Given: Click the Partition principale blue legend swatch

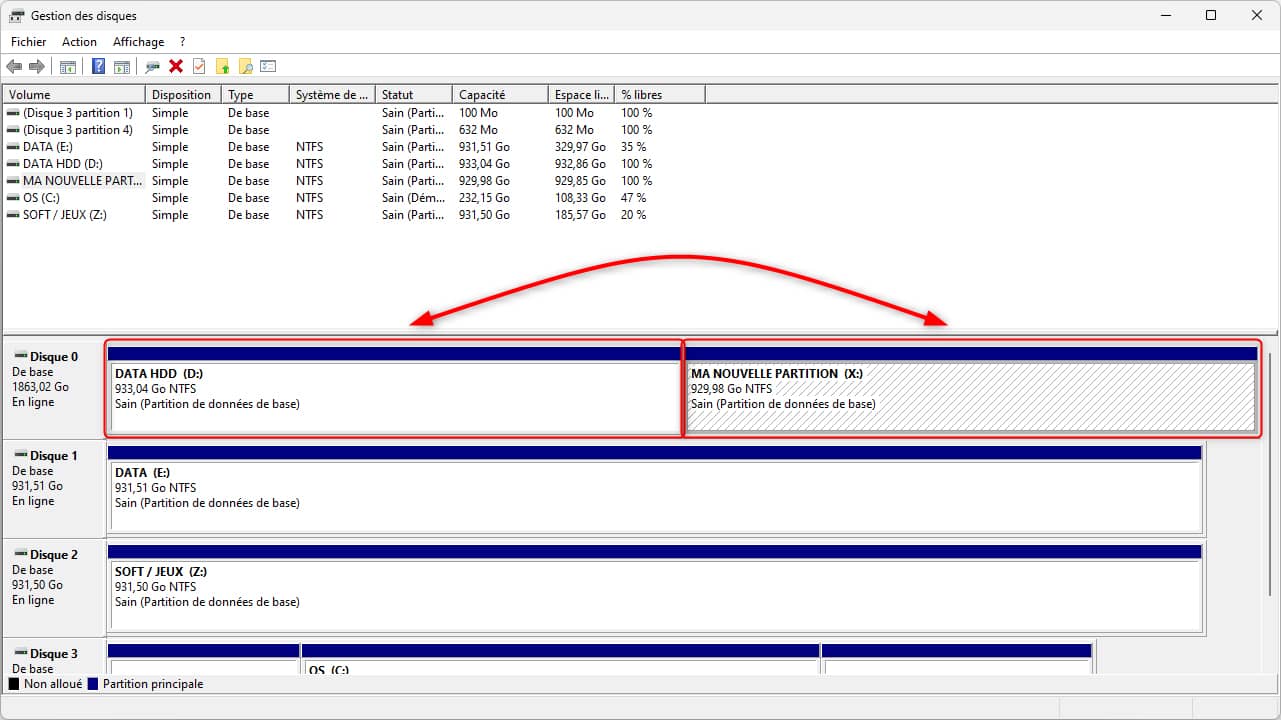Looking at the screenshot, I should (x=93, y=685).
